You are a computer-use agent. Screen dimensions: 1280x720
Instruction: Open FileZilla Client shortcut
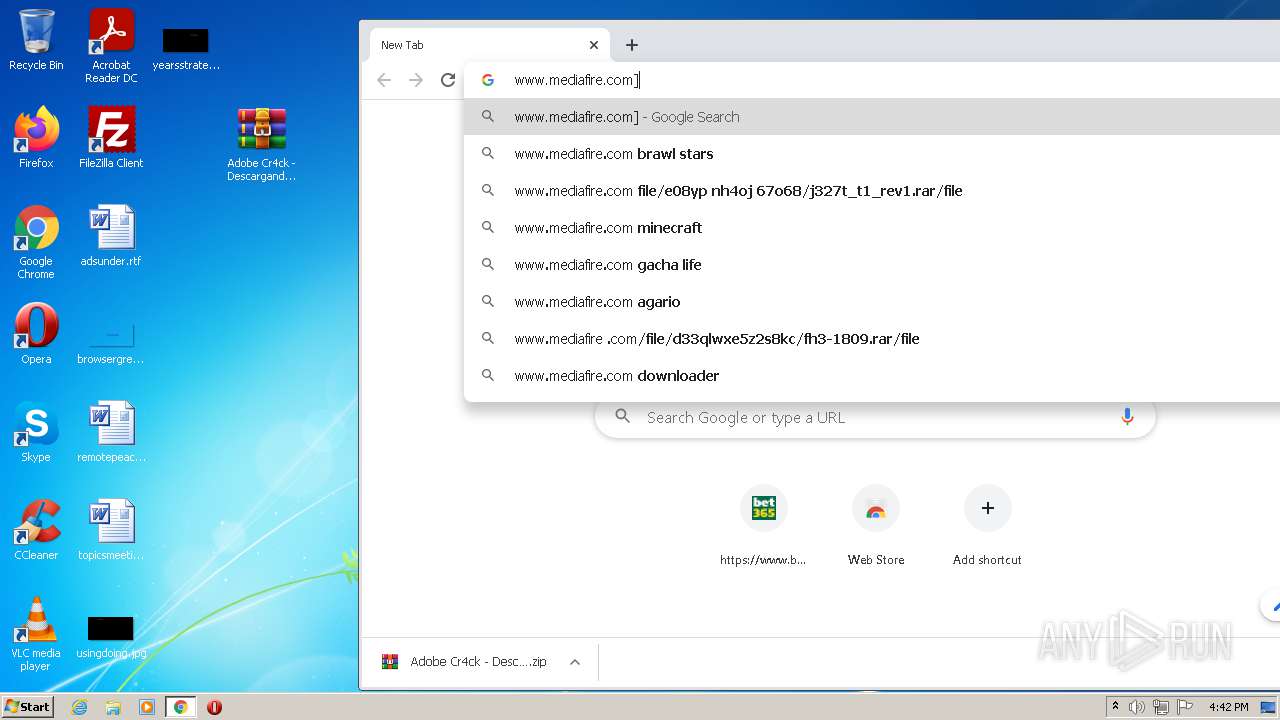111,138
